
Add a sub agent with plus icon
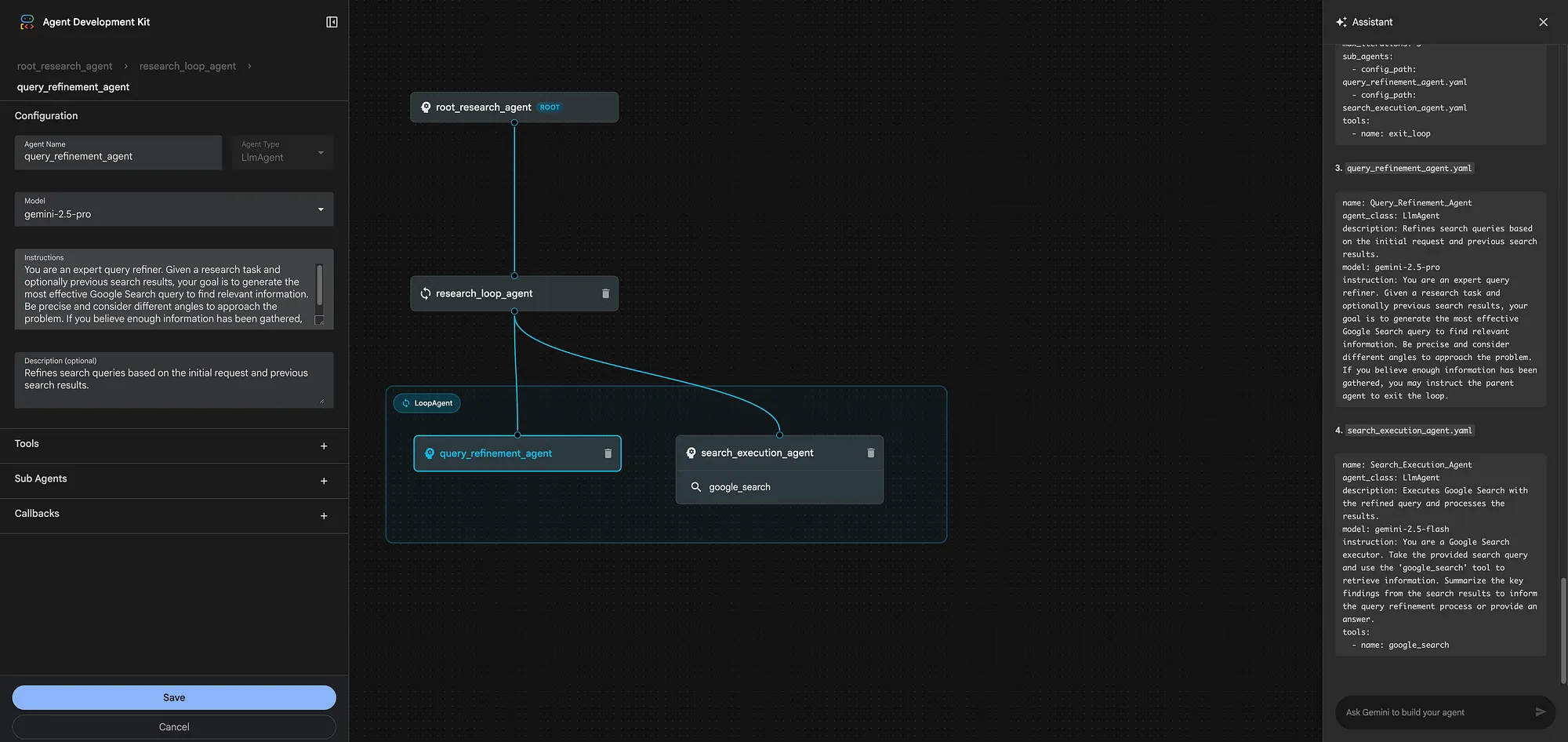(324, 481)
